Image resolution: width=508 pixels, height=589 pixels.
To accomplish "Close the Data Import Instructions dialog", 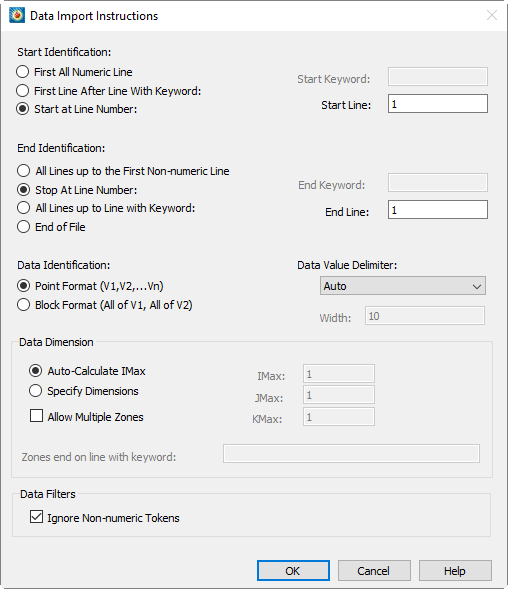I will (492, 15).
